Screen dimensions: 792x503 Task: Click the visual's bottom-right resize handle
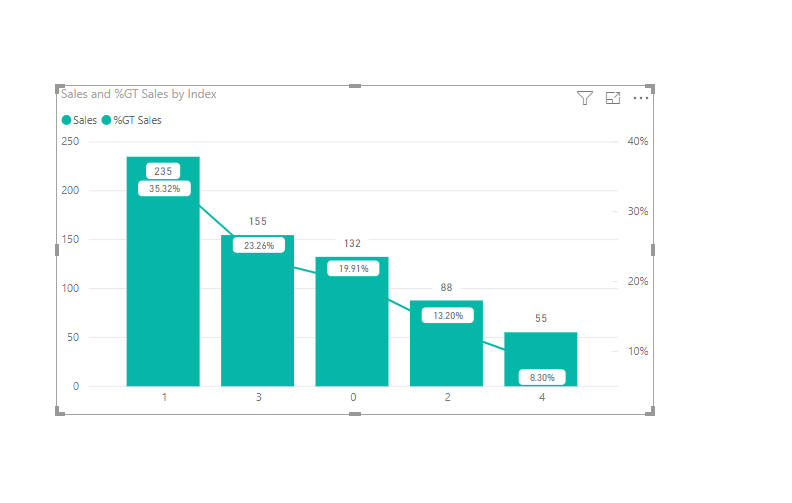tap(650, 411)
